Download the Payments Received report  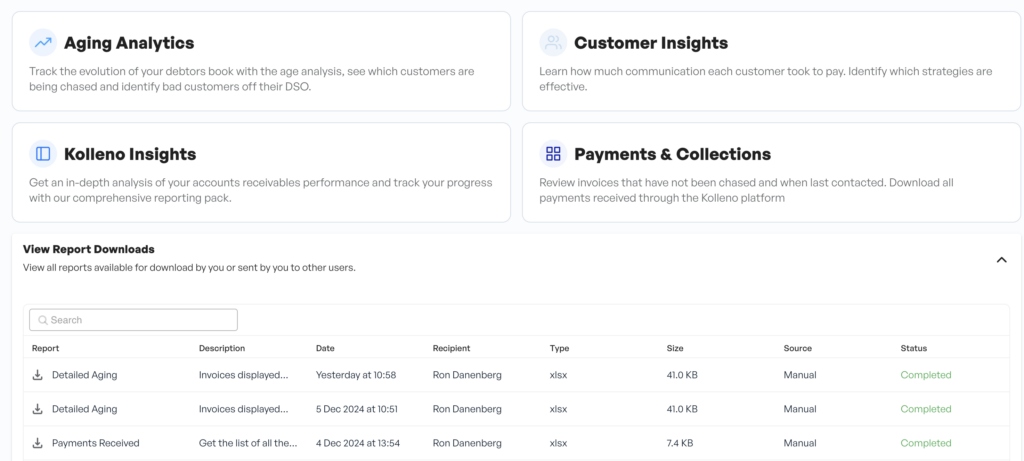(x=38, y=443)
